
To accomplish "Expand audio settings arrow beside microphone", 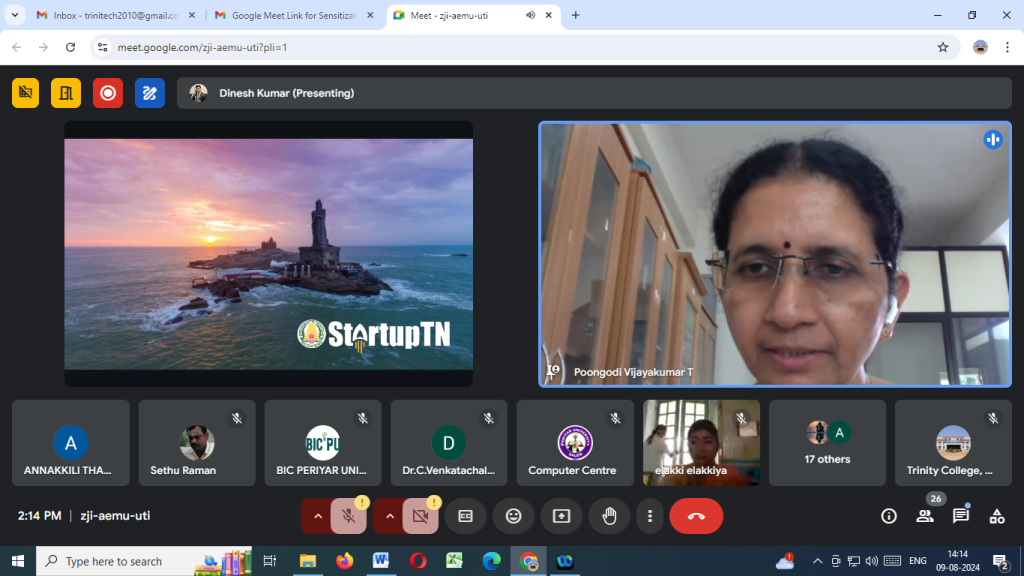I will [318, 516].
